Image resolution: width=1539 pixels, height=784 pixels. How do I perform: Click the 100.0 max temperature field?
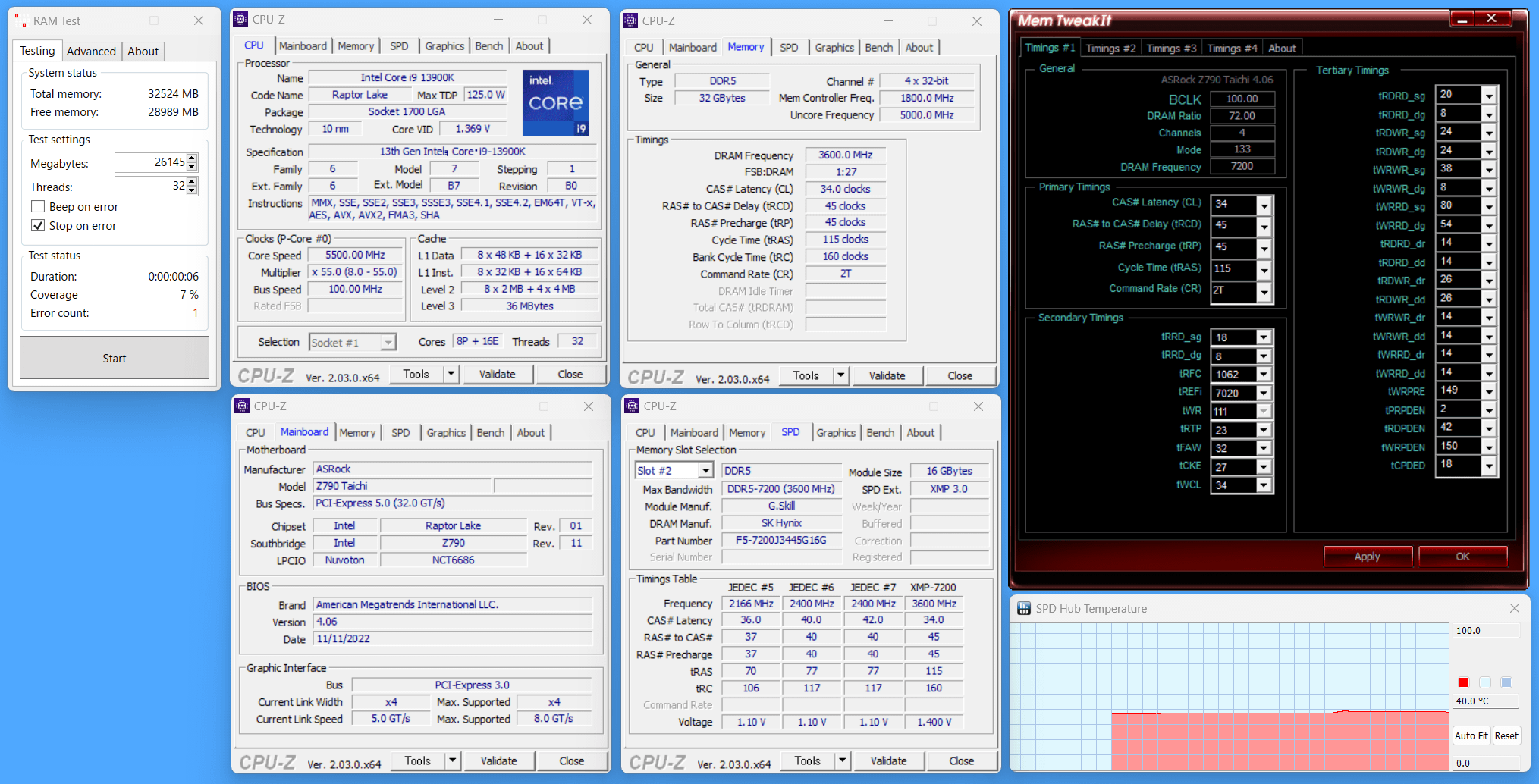1485,631
